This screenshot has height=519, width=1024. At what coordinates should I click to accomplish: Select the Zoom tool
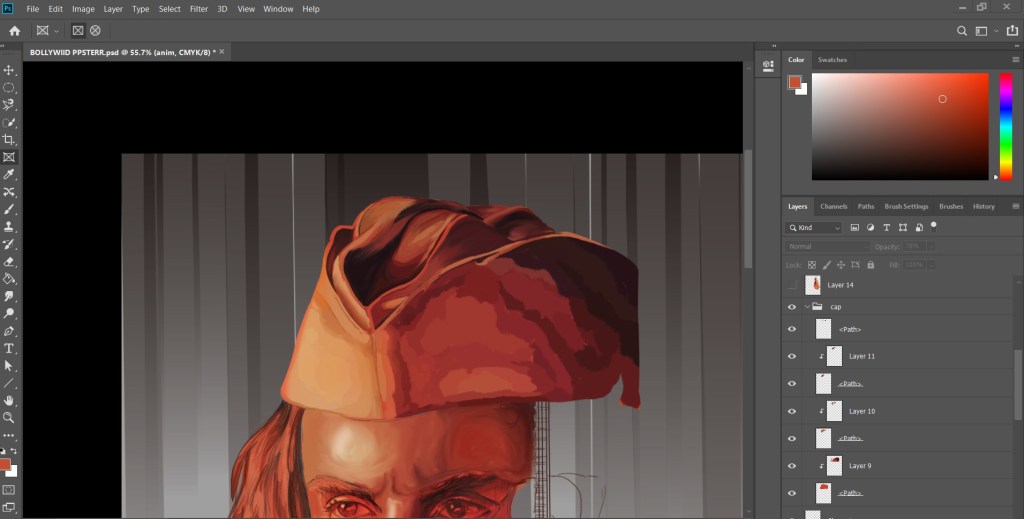point(9,417)
